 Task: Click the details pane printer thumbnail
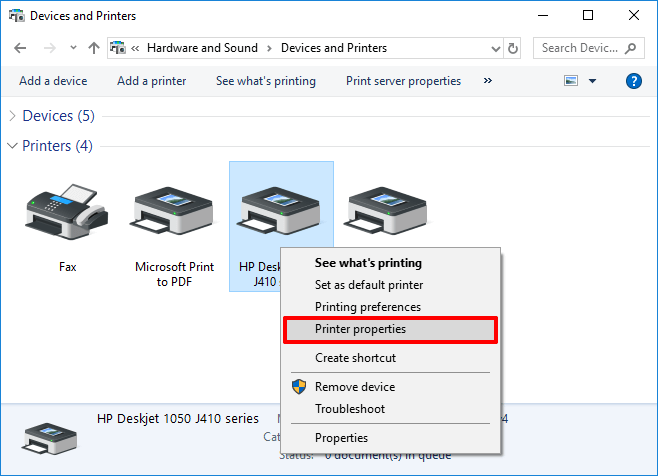(49, 439)
